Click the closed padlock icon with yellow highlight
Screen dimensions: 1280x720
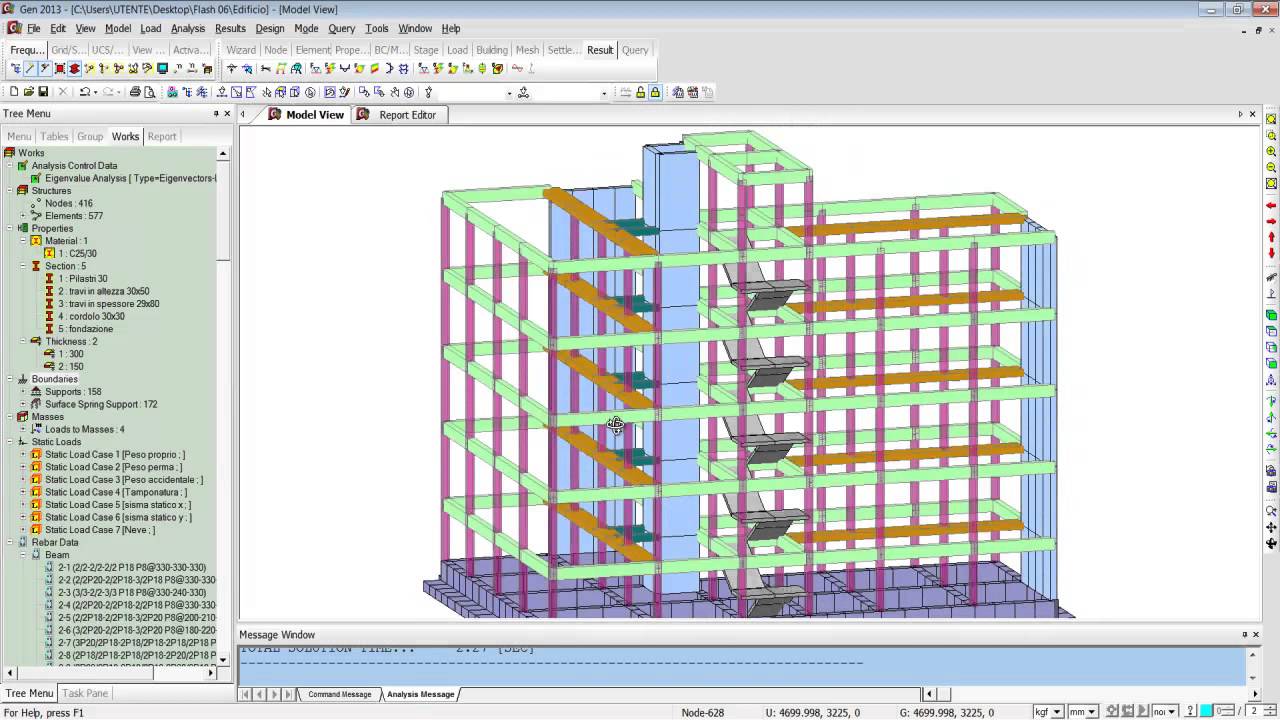coord(655,92)
